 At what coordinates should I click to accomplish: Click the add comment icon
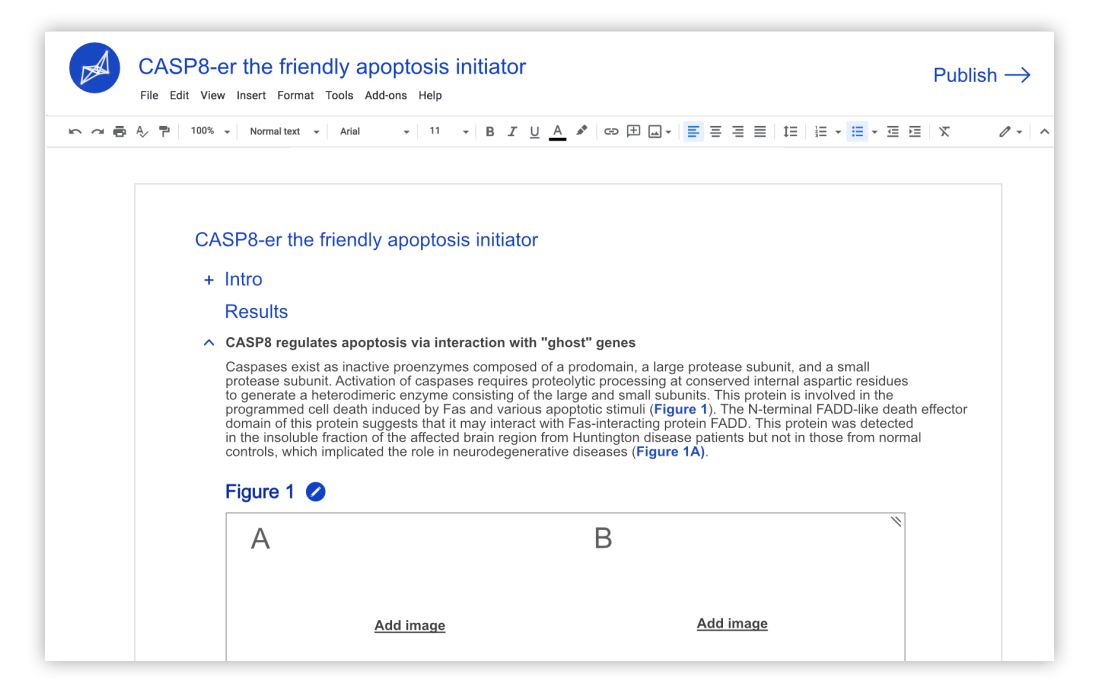[x=633, y=132]
